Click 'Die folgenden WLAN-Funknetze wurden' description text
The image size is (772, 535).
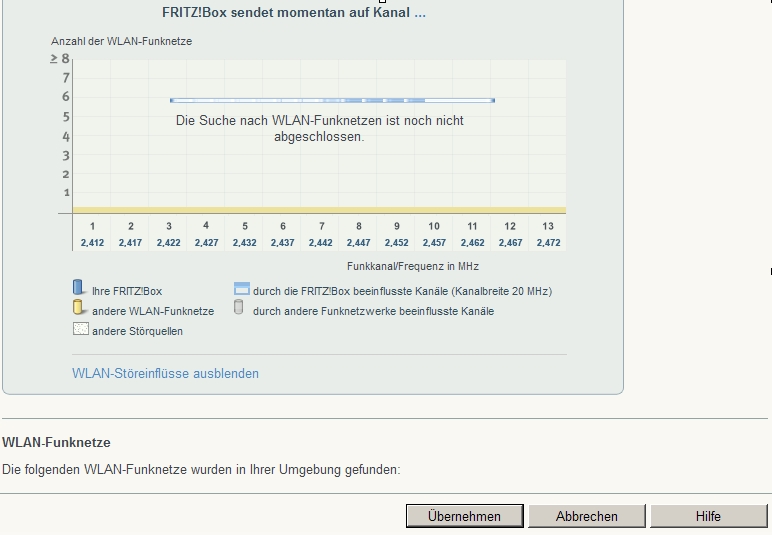point(201,470)
